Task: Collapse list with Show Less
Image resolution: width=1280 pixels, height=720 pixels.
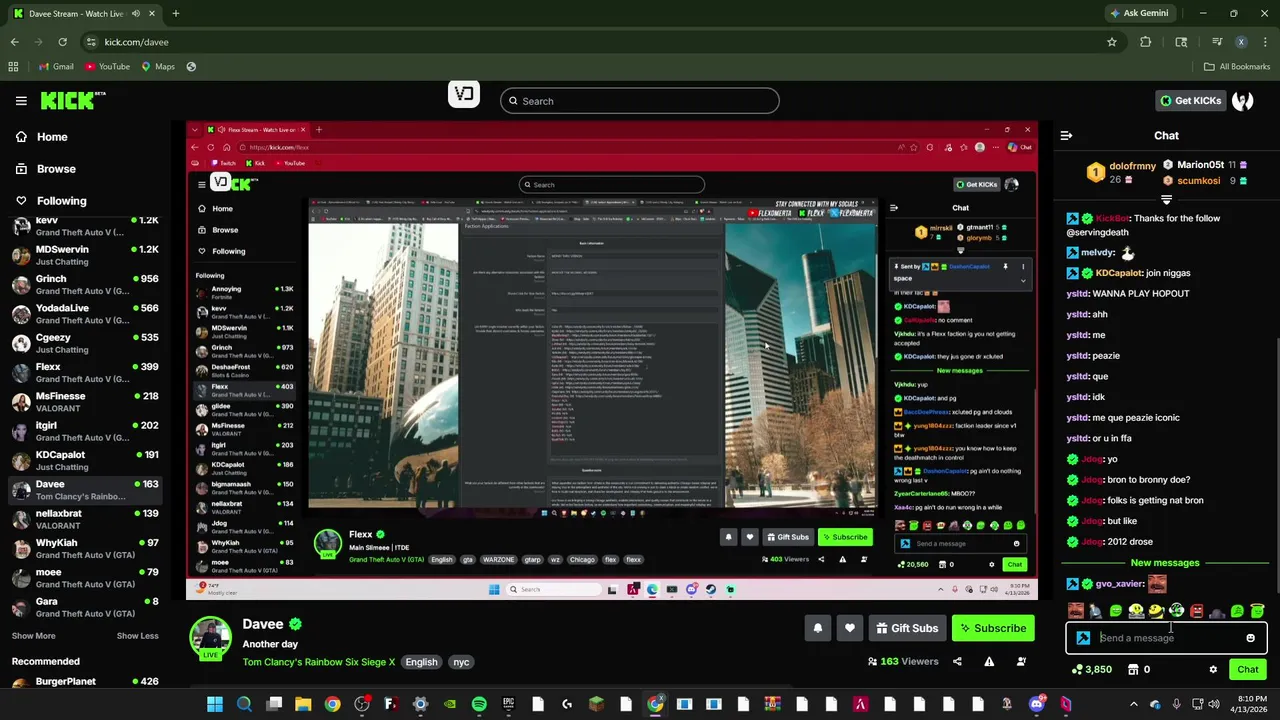Action: point(137,636)
